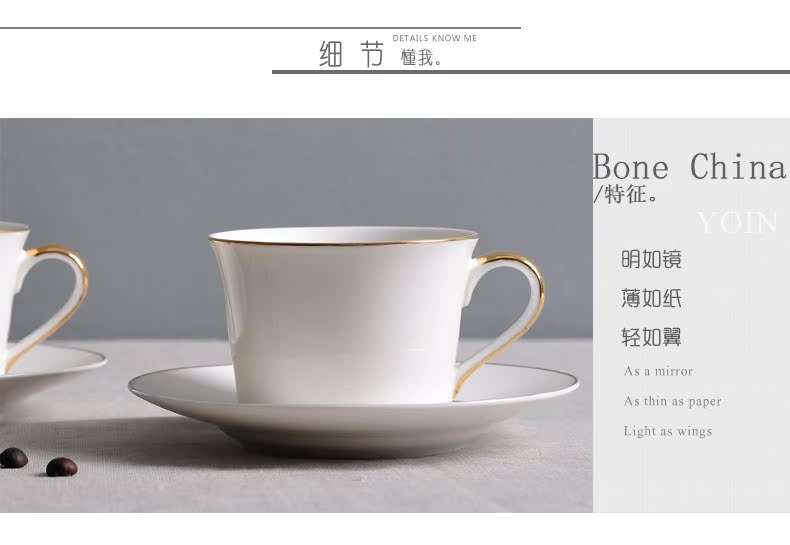The image size is (790, 545).
Task: Click the partially visible cup on the left
Action: 30,297
